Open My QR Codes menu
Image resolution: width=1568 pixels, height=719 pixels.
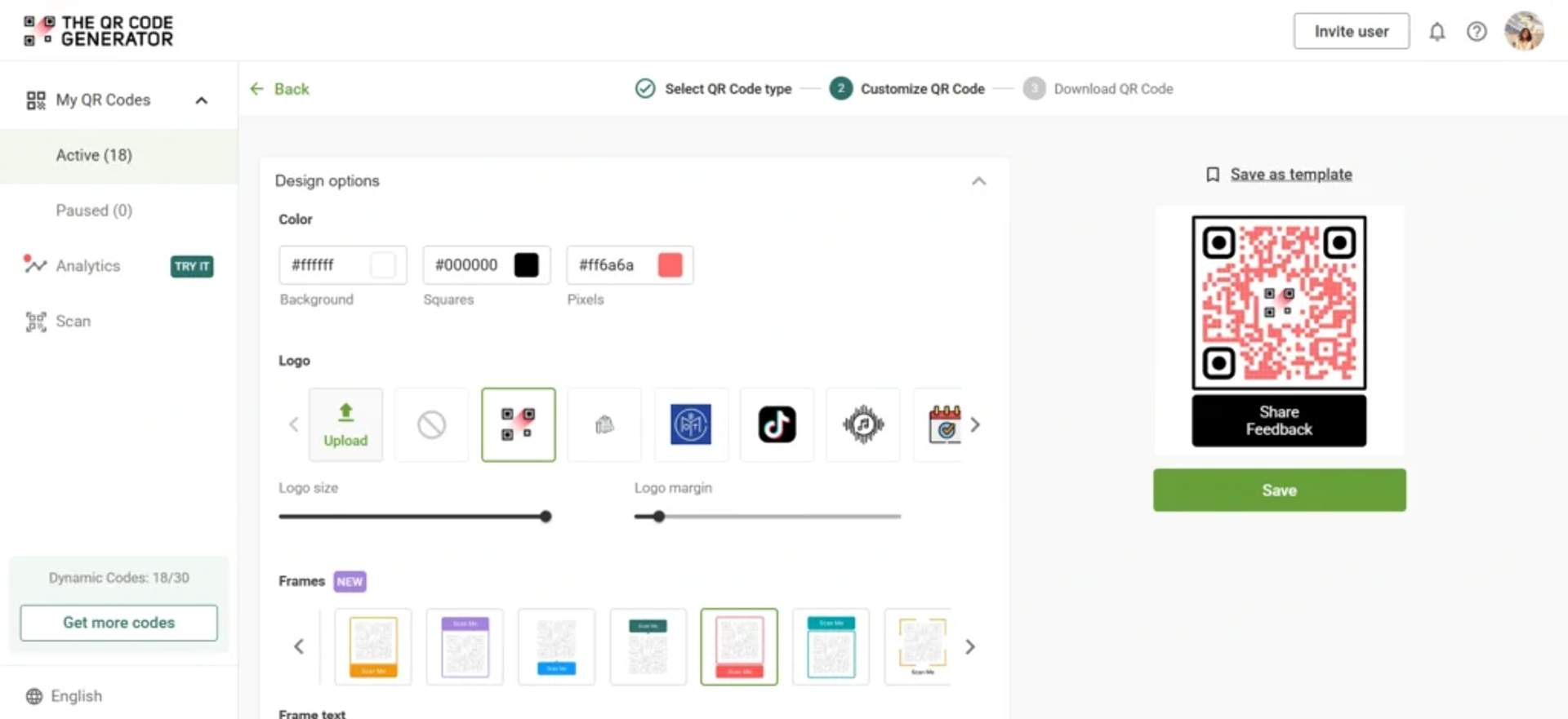pos(103,100)
